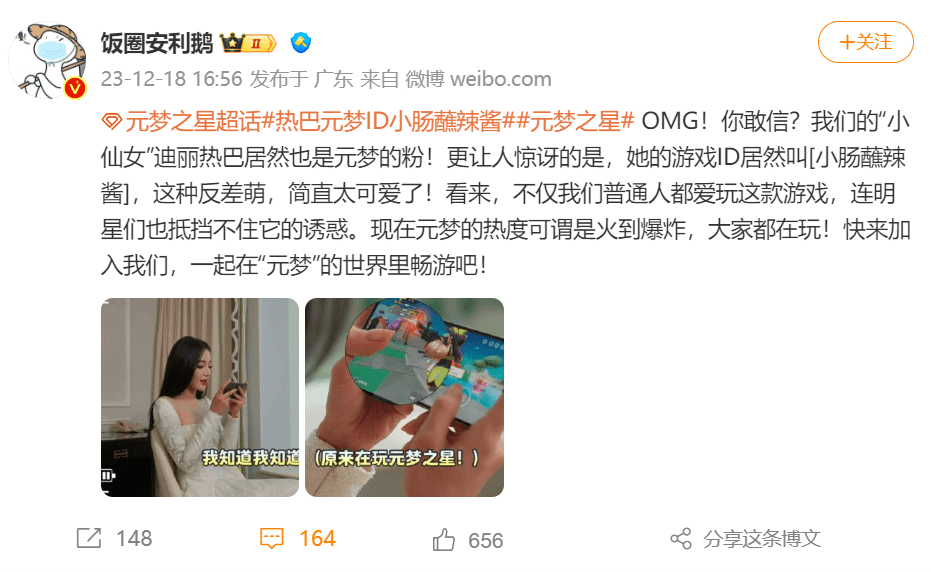
Task: Click the post timestamp 23-12-18 16:56
Action: coord(172,79)
